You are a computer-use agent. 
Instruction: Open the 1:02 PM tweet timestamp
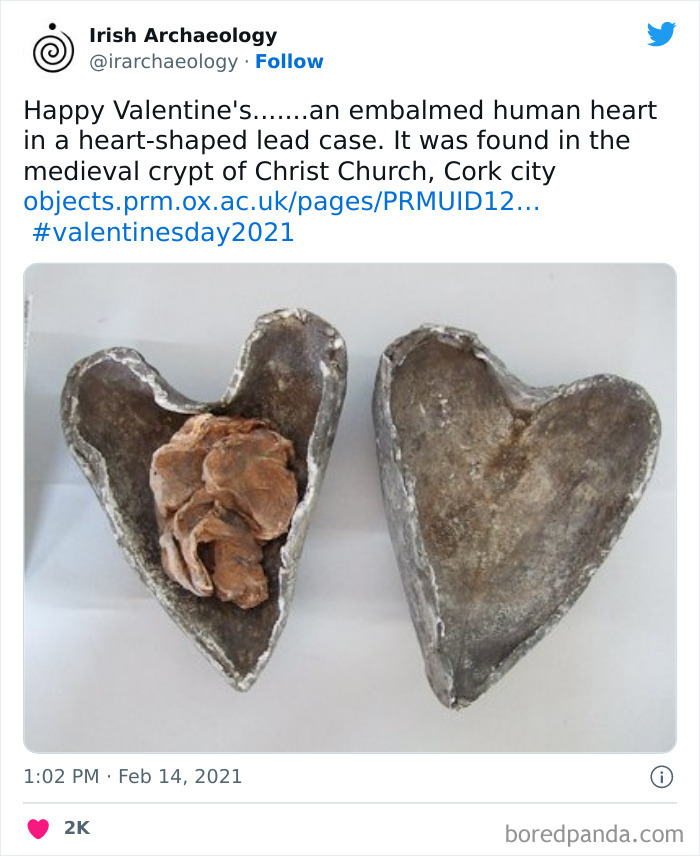(x=62, y=776)
